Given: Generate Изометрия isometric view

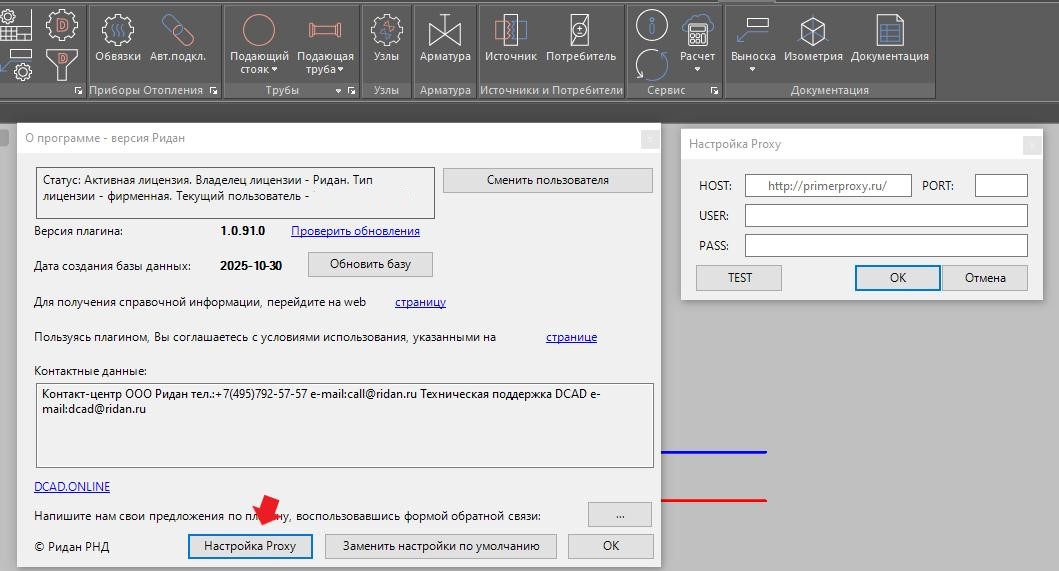Looking at the screenshot, I should [x=813, y=39].
